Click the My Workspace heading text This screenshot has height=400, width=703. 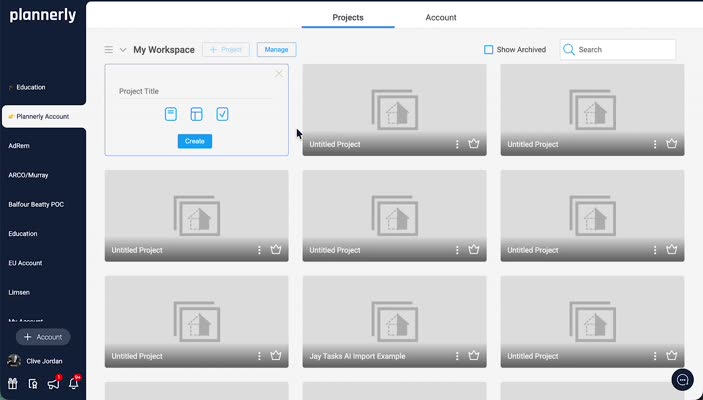(x=164, y=50)
